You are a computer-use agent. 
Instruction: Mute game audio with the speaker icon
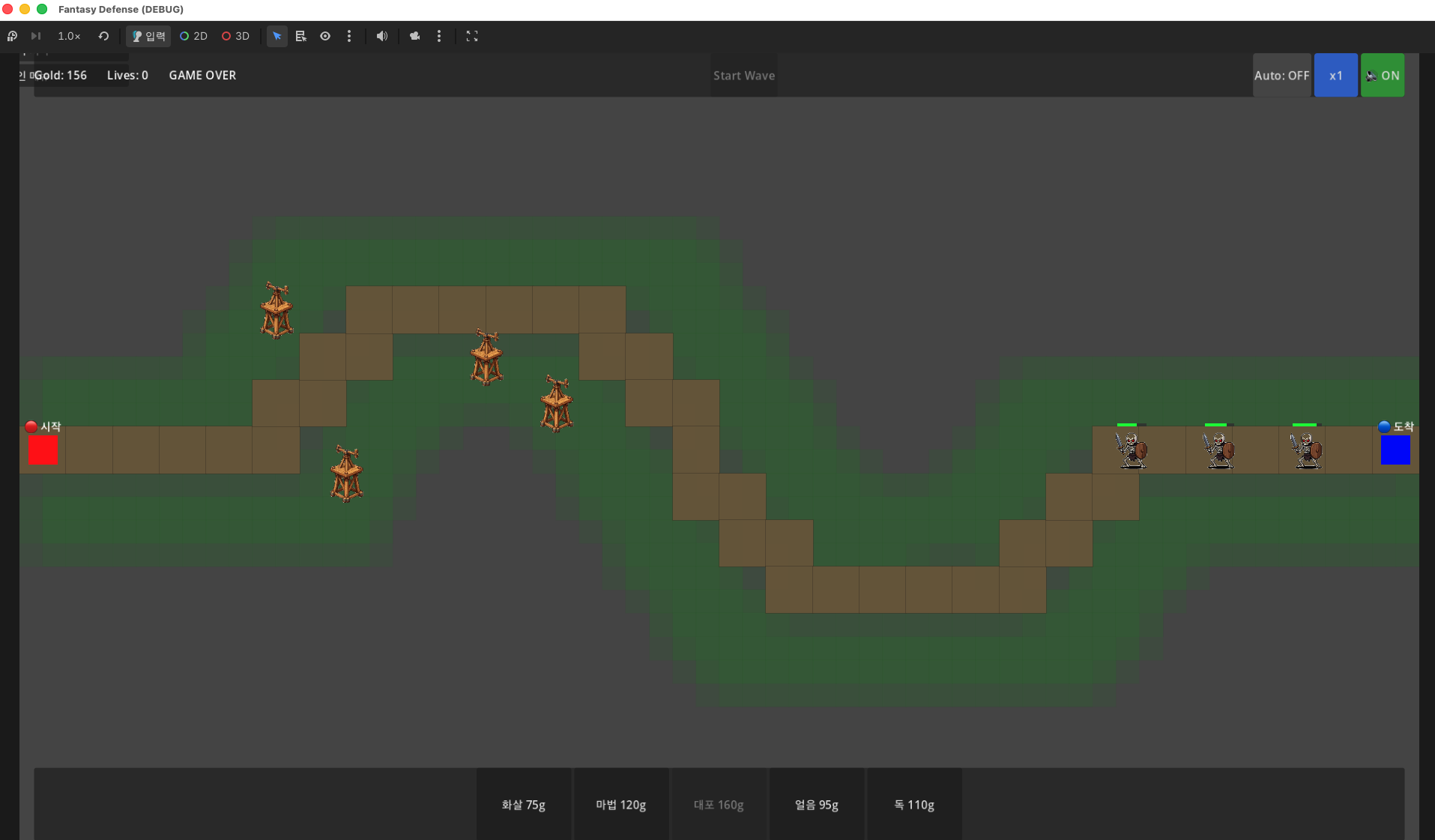382,36
